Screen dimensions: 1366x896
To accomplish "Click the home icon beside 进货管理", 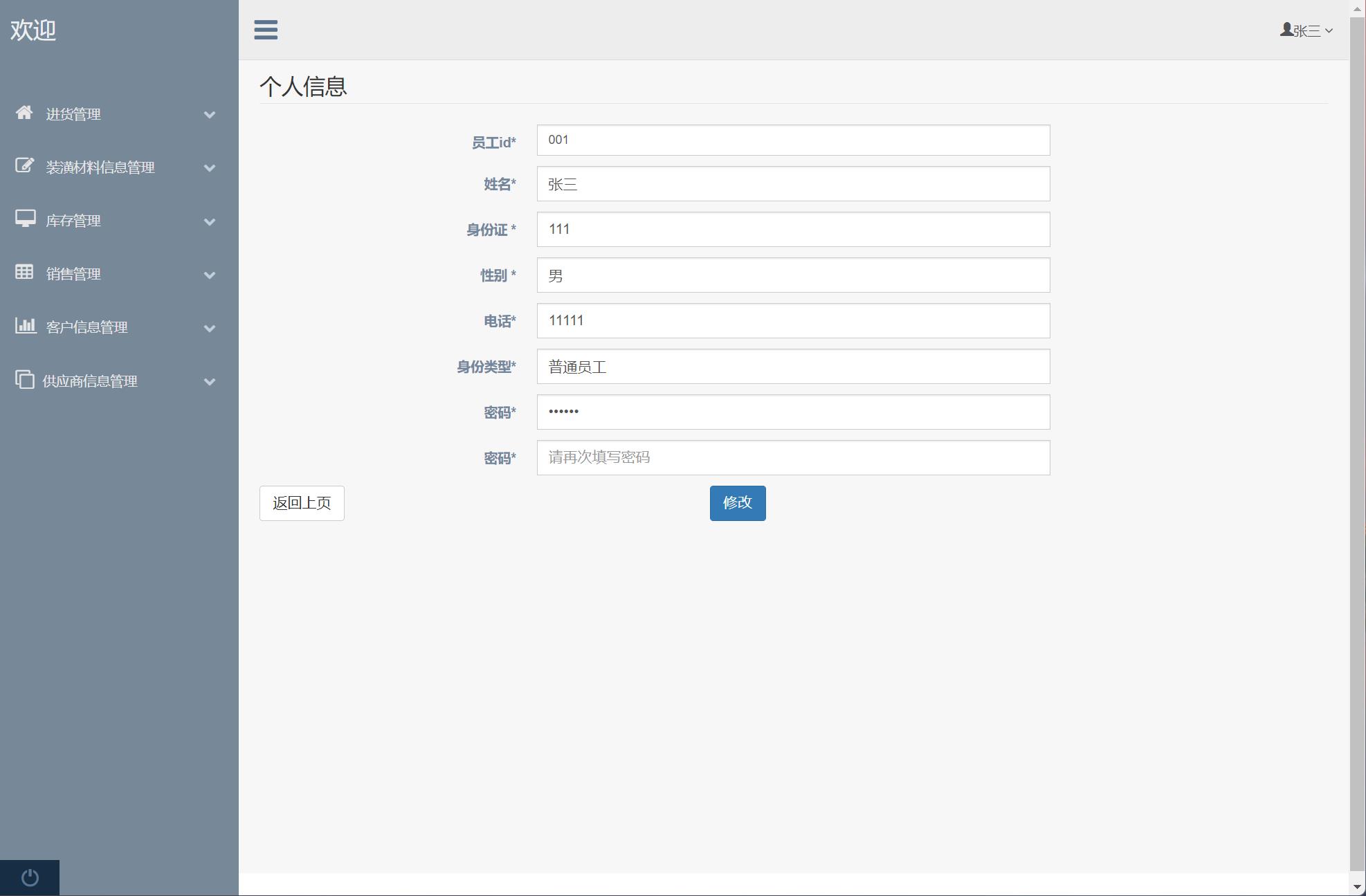I will coord(24,112).
